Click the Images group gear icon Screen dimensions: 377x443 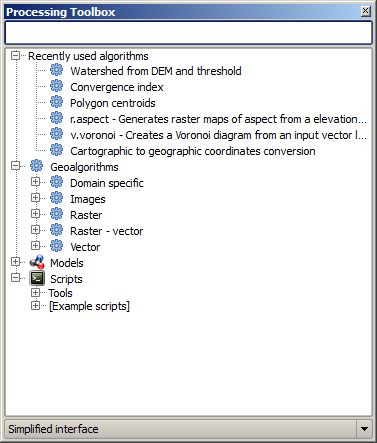(x=56, y=198)
